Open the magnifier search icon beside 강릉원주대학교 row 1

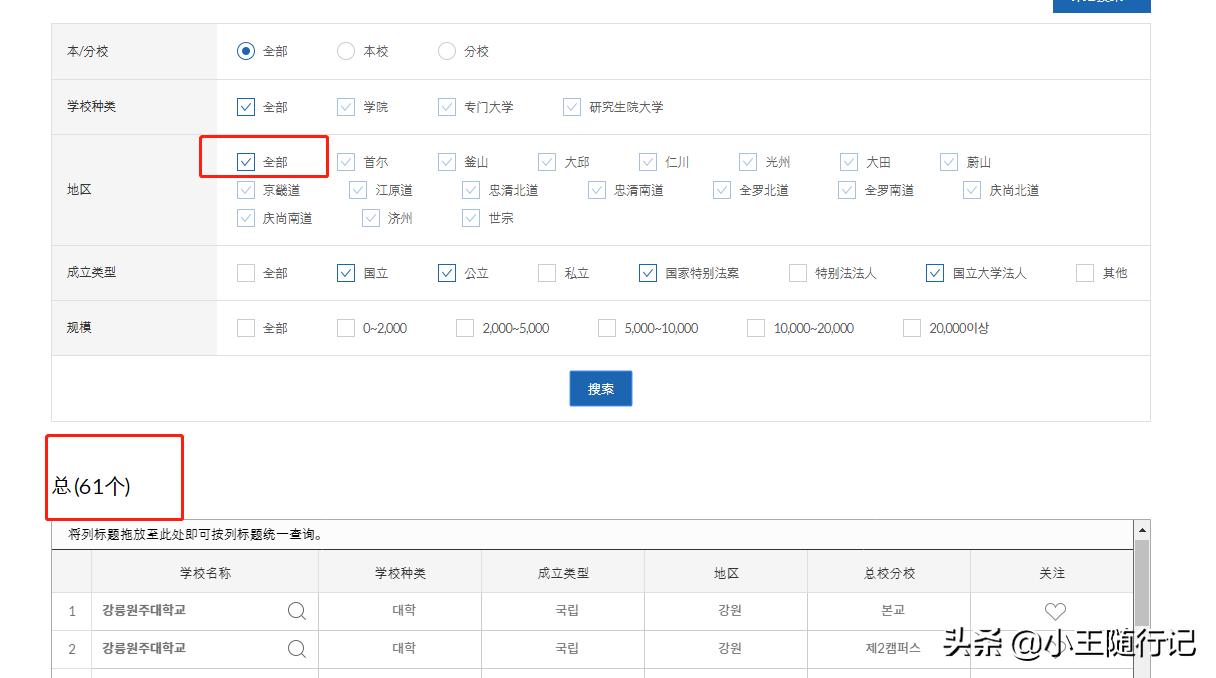click(x=296, y=611)
